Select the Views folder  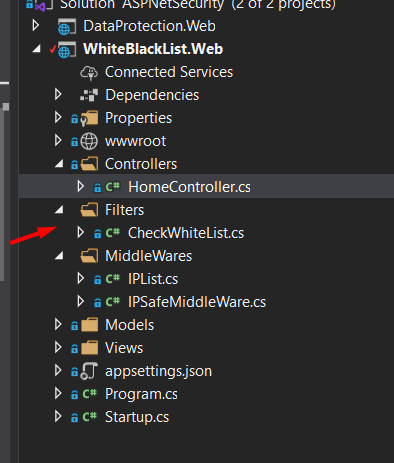pyautogui.click(x=124, y=348)
